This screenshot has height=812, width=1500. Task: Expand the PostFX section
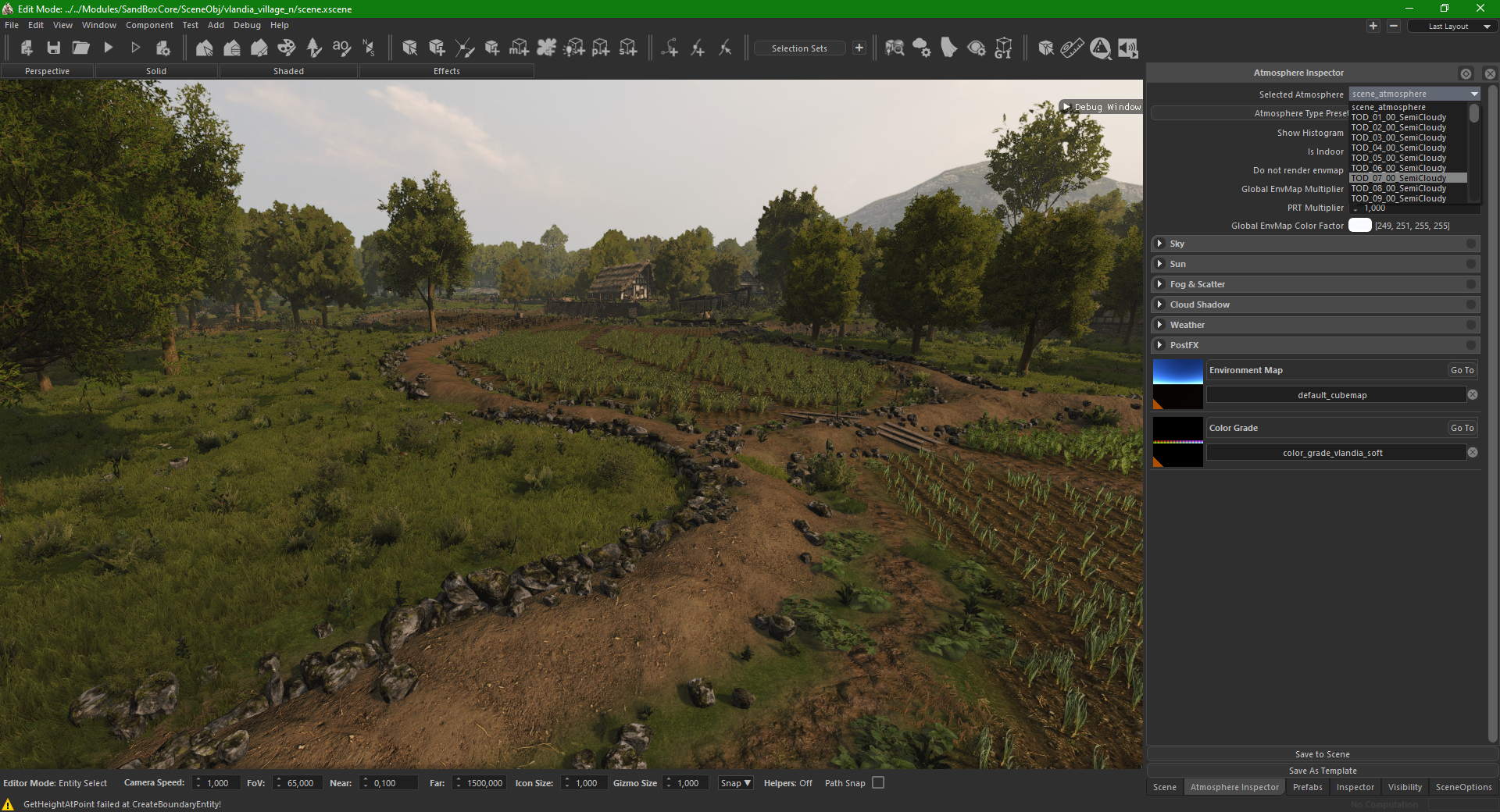click(x=1160, y=345)
